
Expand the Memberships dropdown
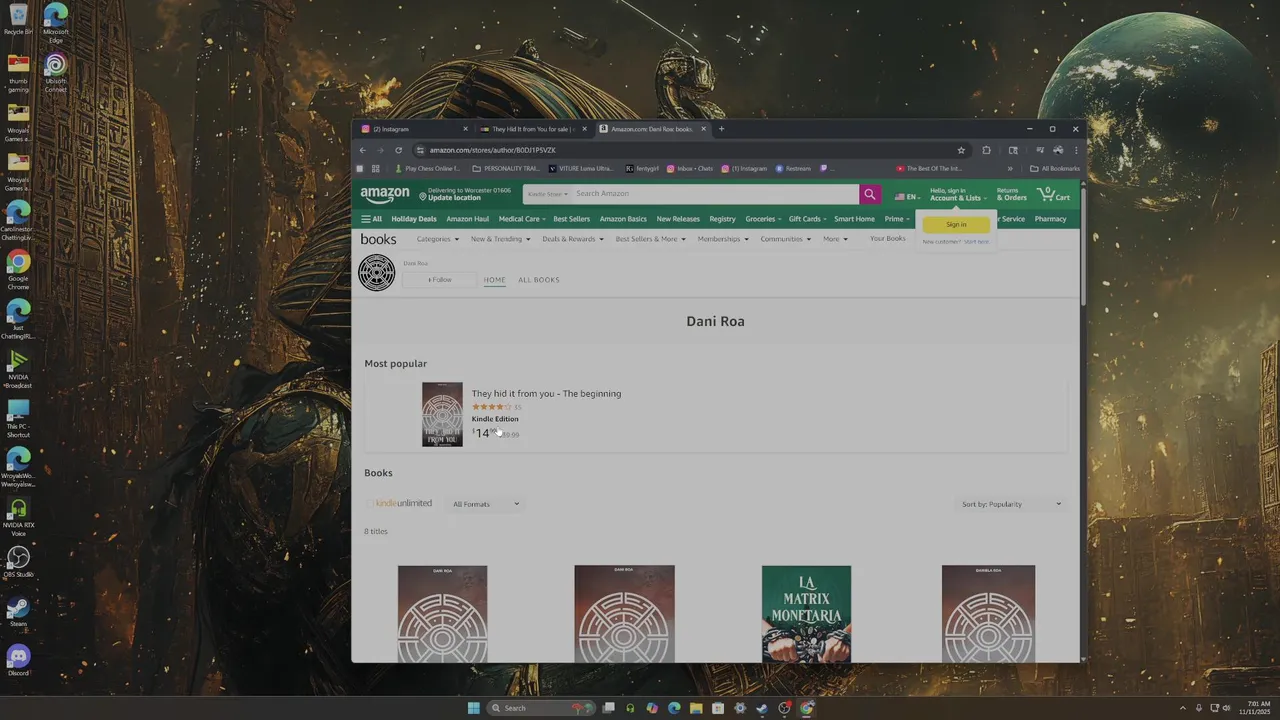[x=724, y=239]
